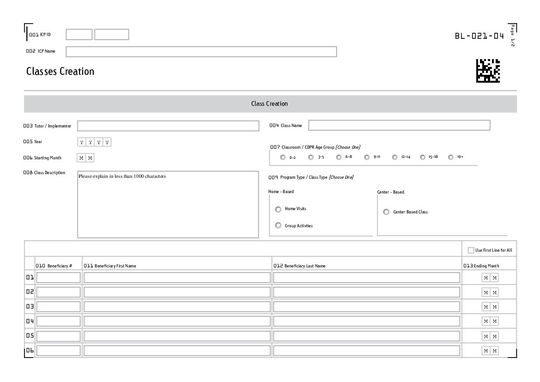Click Beneficiary Last Name field in row 05
Image resolution: width=540 pixels, height=382 pixels.
click(366, 336)
